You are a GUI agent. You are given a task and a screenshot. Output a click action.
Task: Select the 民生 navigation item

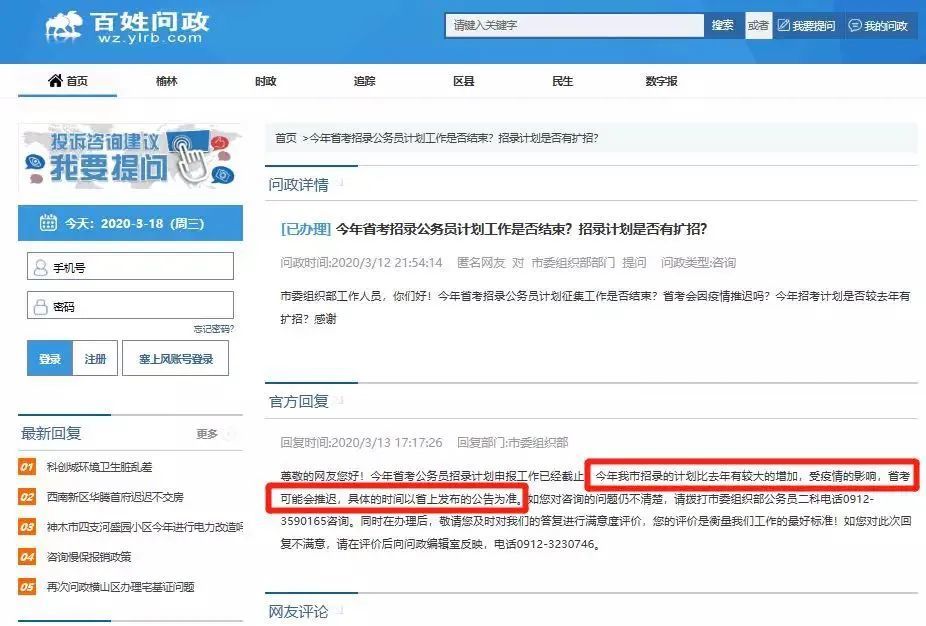pyautogui.click(x=560, y=81)
